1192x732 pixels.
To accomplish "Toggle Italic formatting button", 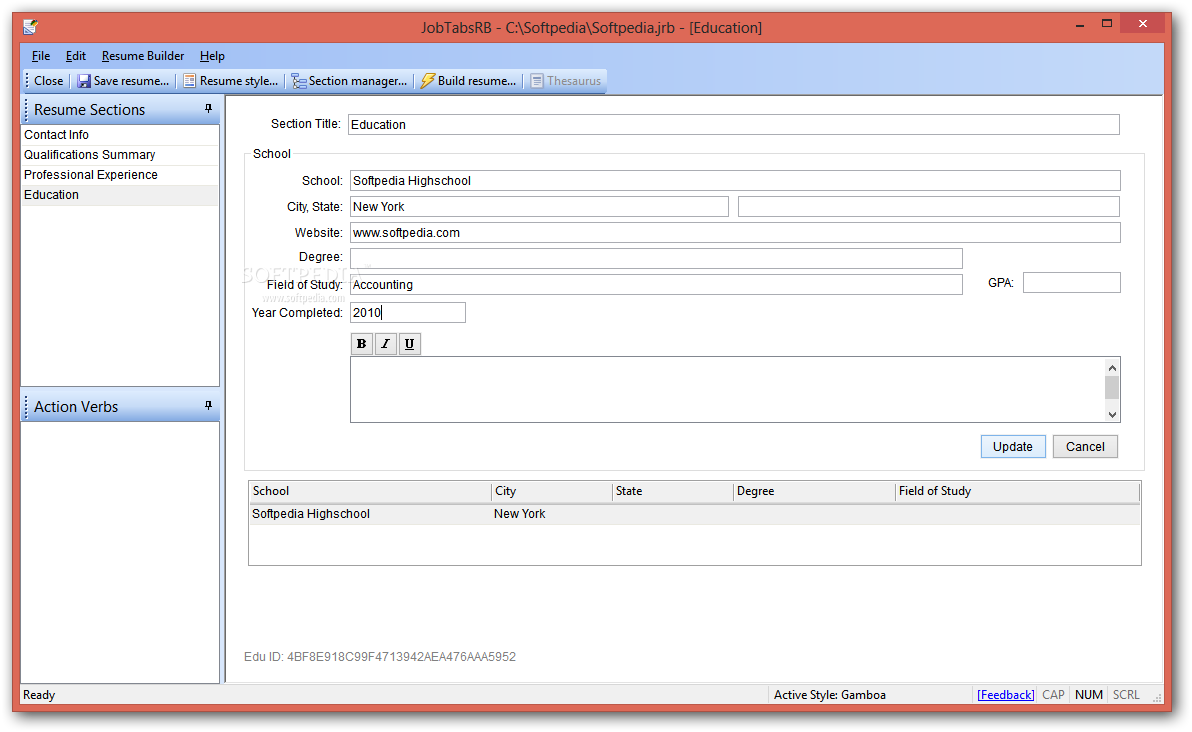I will [385, 344].
